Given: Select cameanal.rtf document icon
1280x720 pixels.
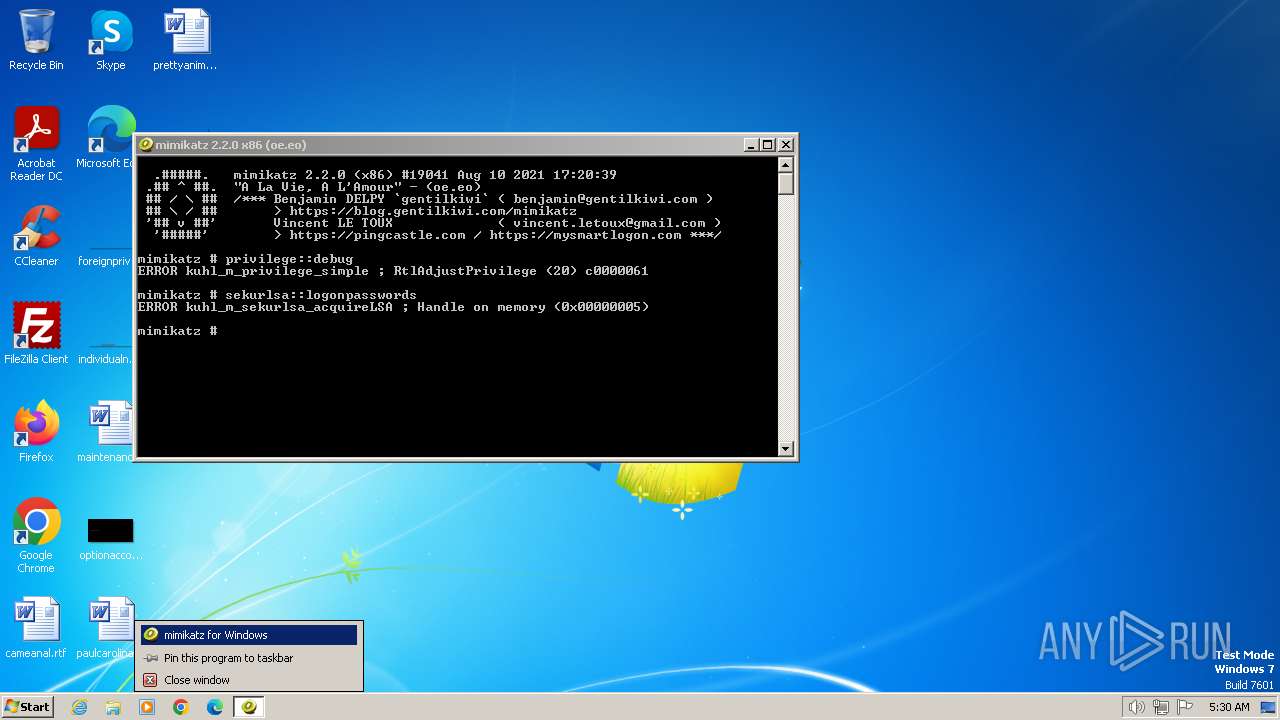Looking at the screenshot, I should [x=36, y=628].
